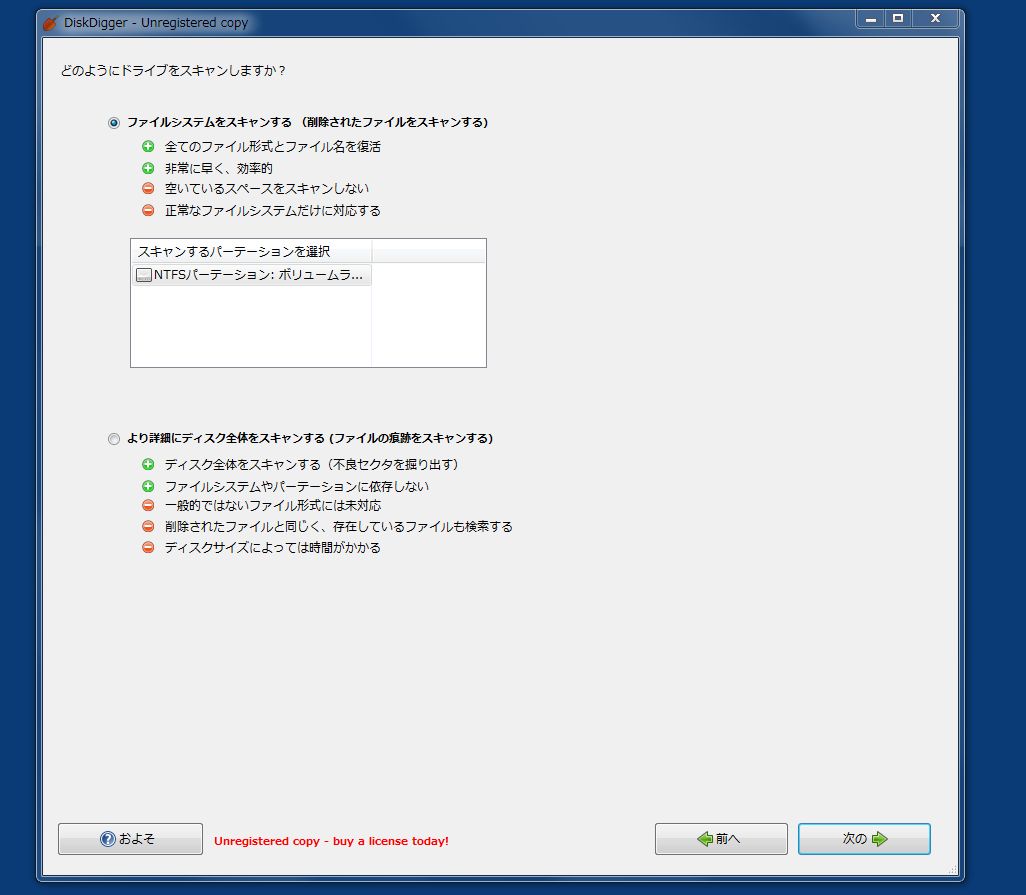Click the スキャンするパーテーションを選択 column header
This screenshot has height=895, width=1026.
point(251,251)
